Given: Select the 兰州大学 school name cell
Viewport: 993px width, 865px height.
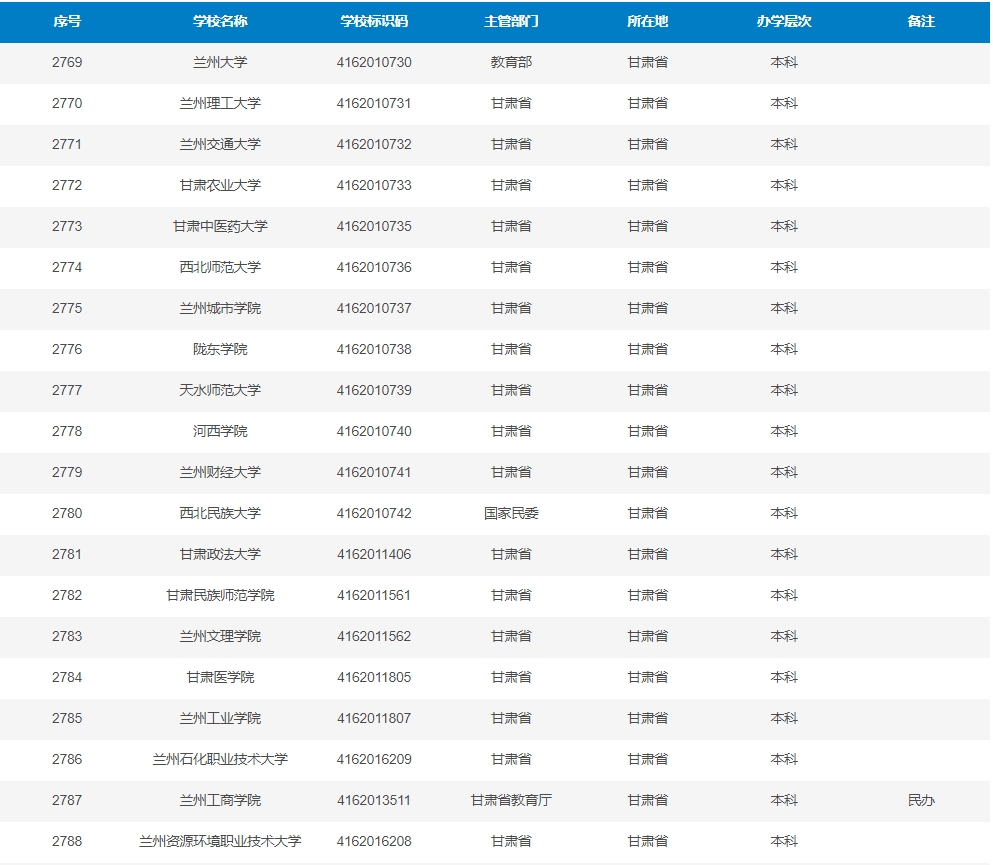Looking at the screenshot, I should pos(220,62).
